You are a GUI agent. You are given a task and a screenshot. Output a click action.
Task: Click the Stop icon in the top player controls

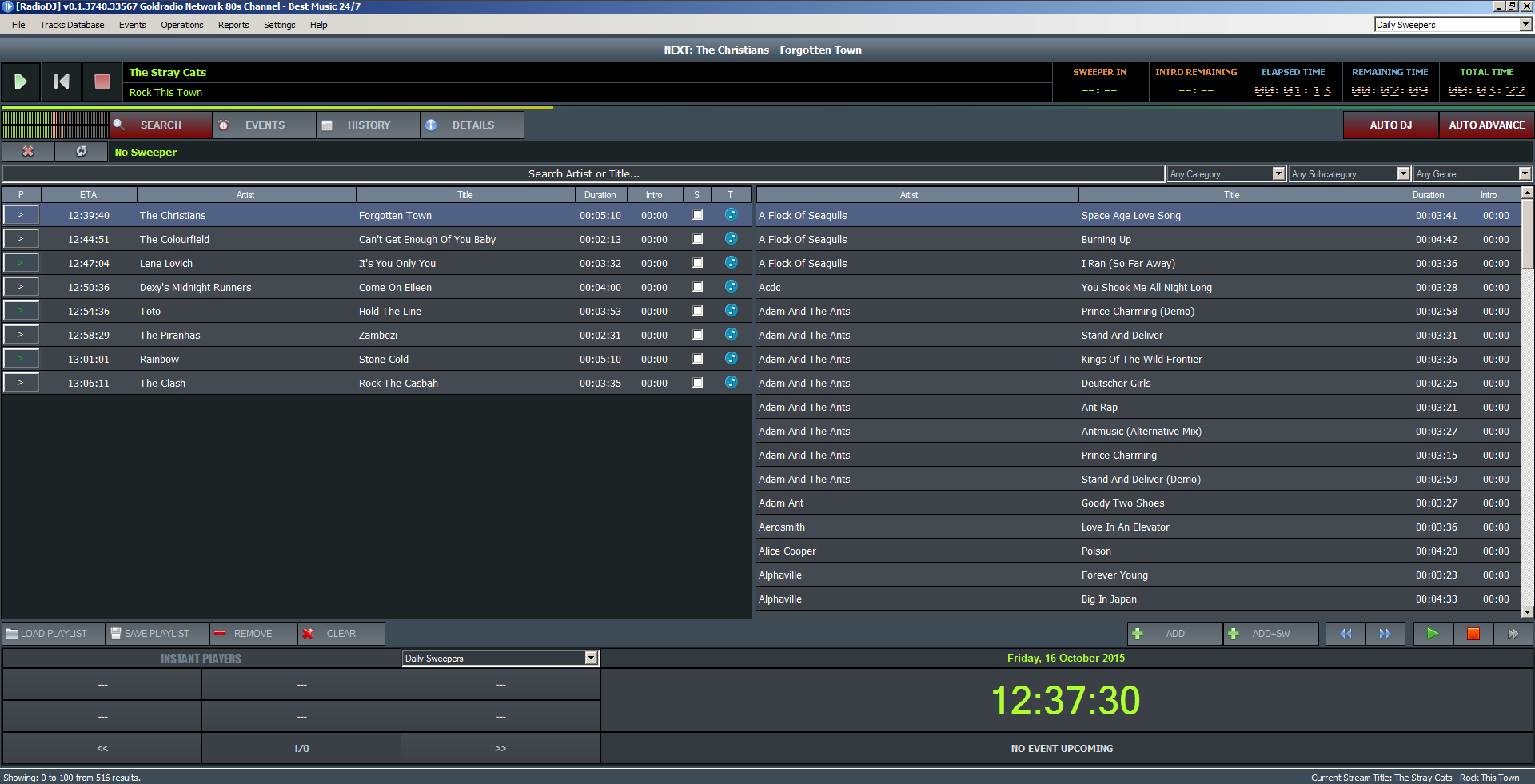[102, 82]
